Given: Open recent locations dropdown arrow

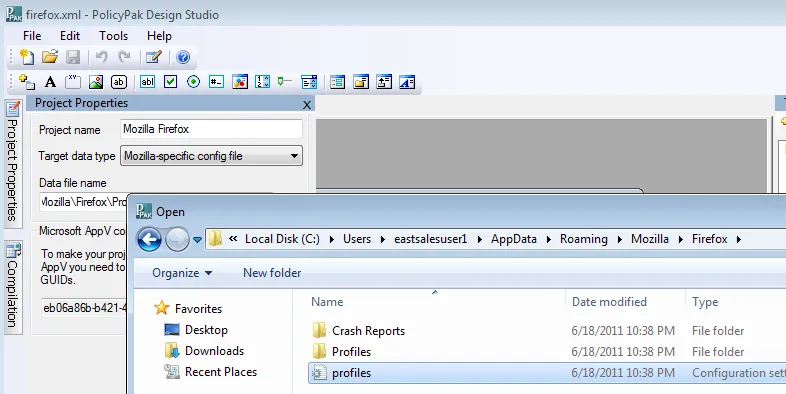Looking at the screenshot, I should (x=198, y=240).
